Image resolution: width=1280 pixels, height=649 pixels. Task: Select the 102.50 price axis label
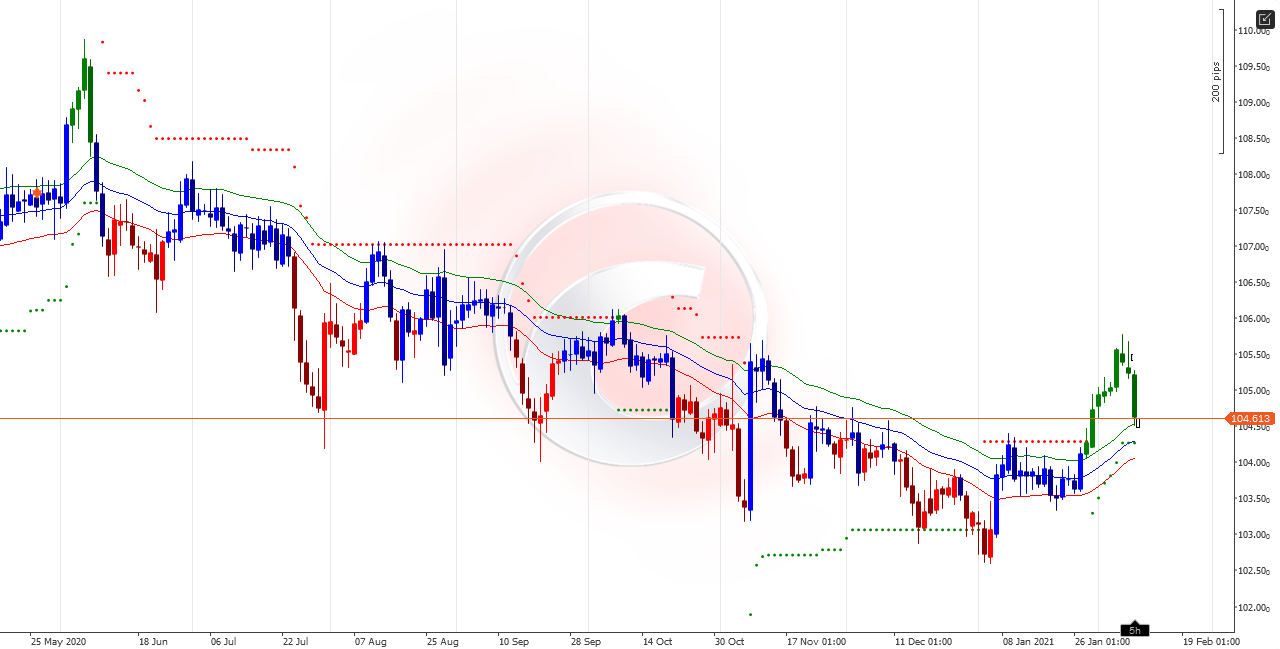[x=1255, y=571]
